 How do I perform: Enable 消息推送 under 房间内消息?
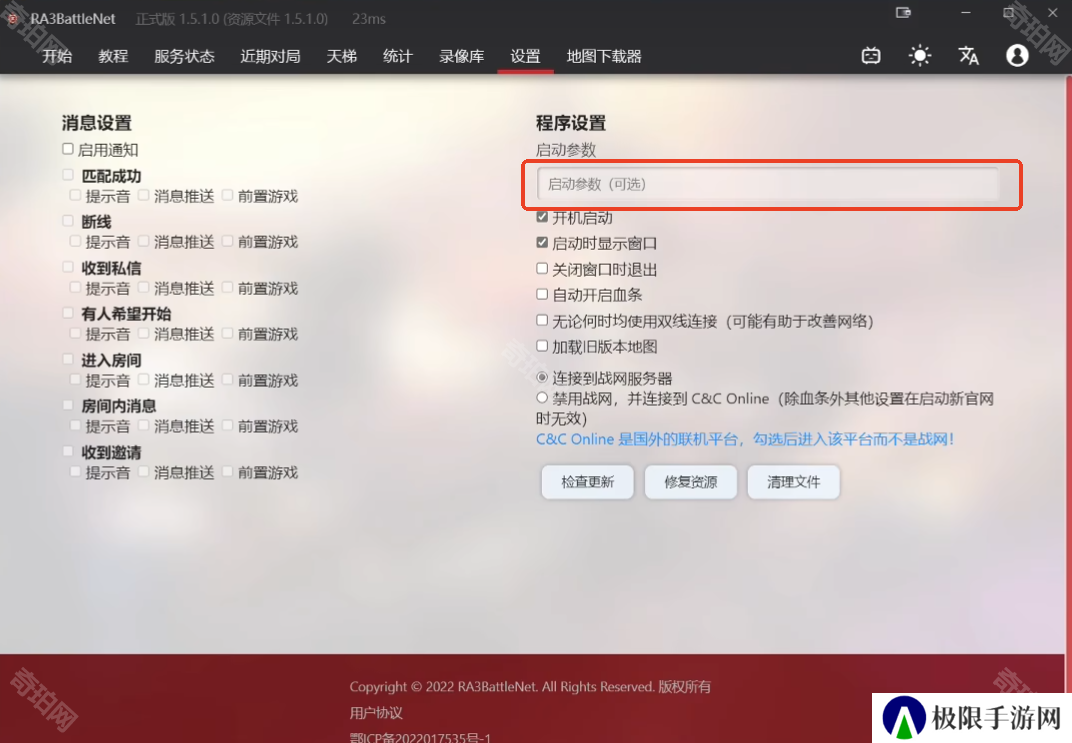coord(144,426)
